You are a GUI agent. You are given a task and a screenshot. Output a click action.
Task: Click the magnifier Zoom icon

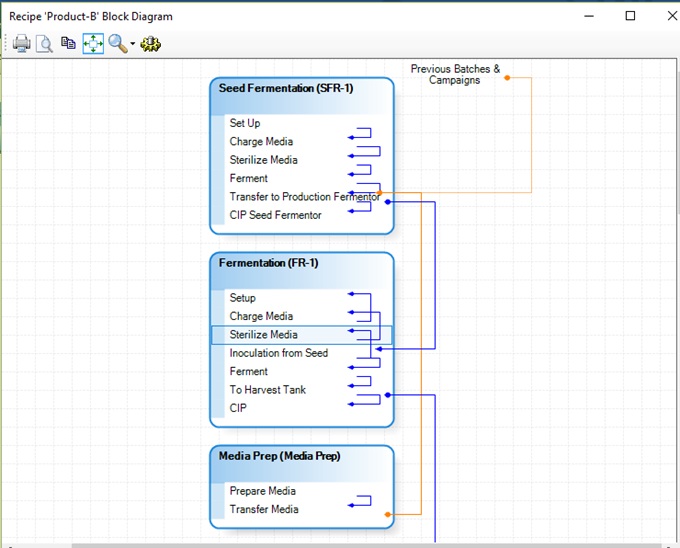tap(117, 44)
